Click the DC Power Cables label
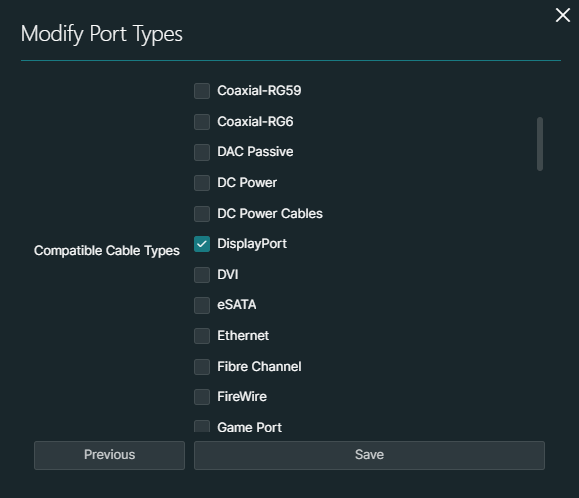579x498 pixels. coord(270,214)
